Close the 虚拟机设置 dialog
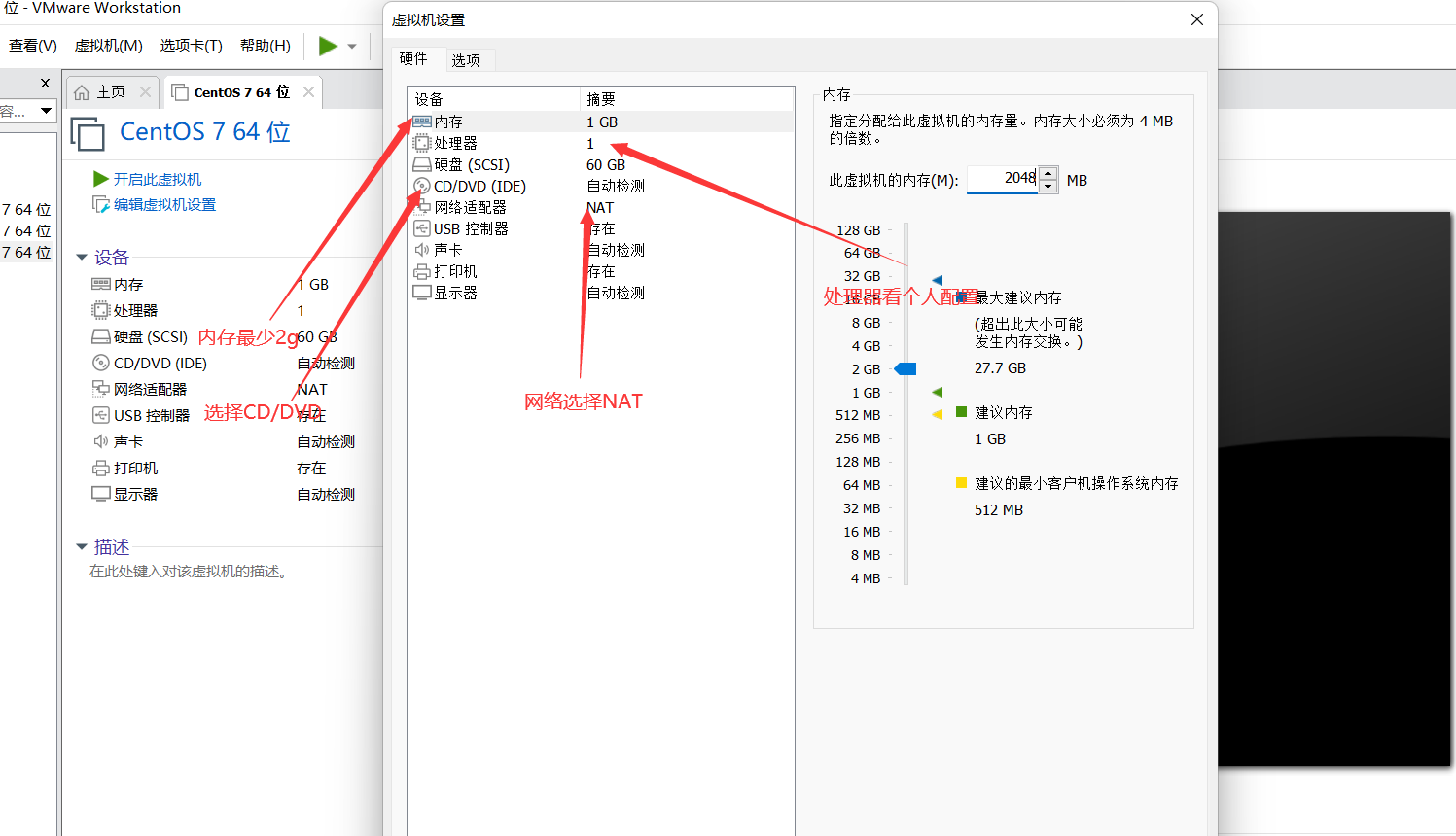This screenshot has height=836, width=1456. coord(1197,19)
